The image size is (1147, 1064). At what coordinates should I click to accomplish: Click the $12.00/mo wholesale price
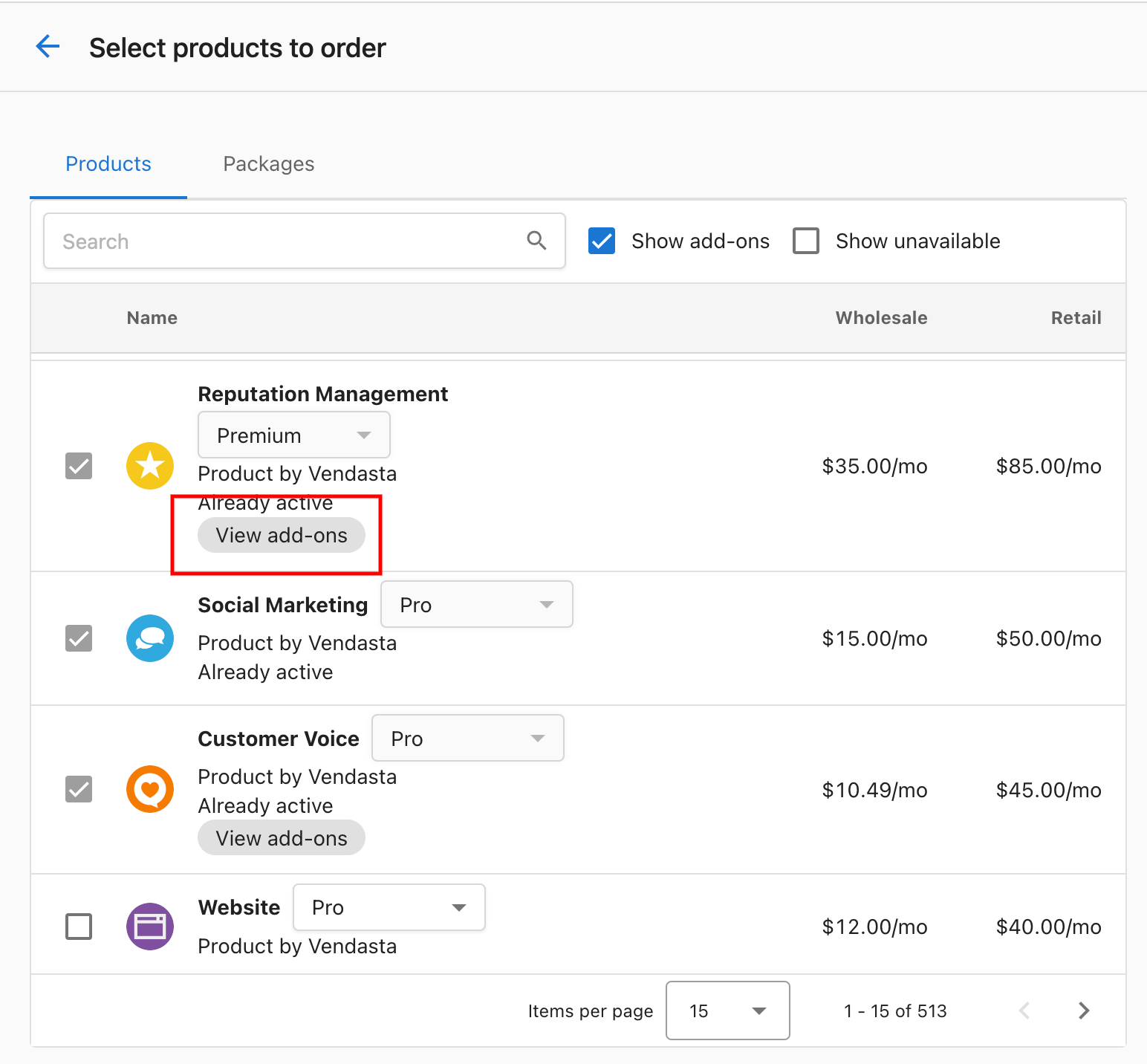pyautogui.click(x=875, y=927)
